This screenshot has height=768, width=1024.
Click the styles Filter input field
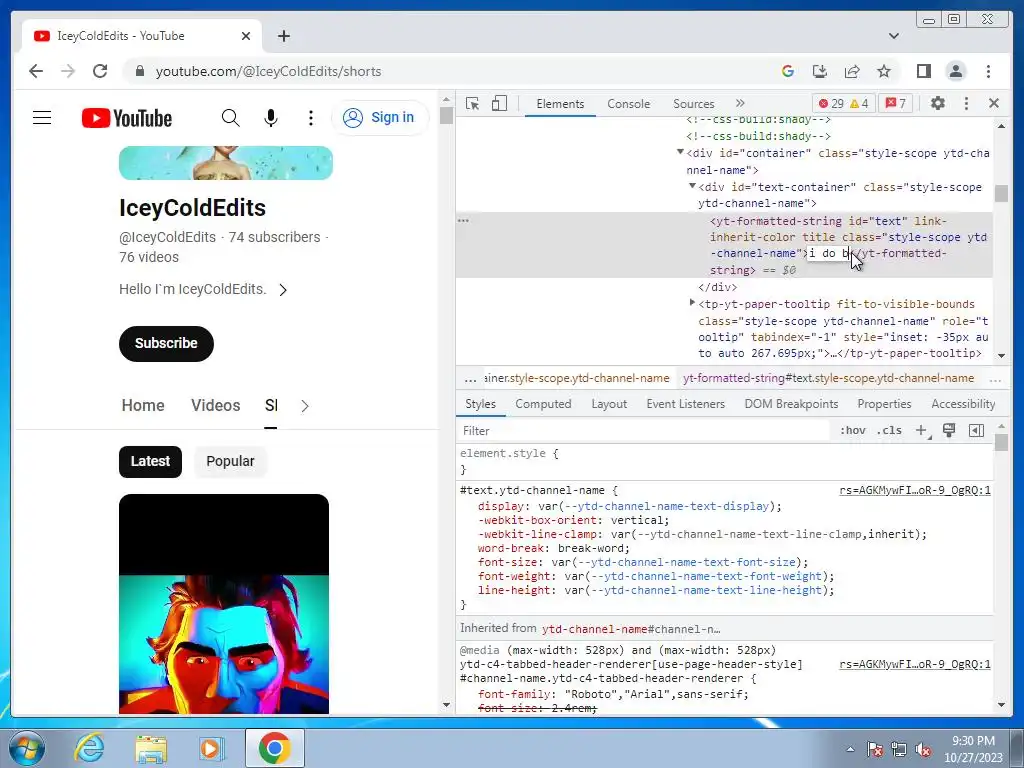[x=643, y=430]
